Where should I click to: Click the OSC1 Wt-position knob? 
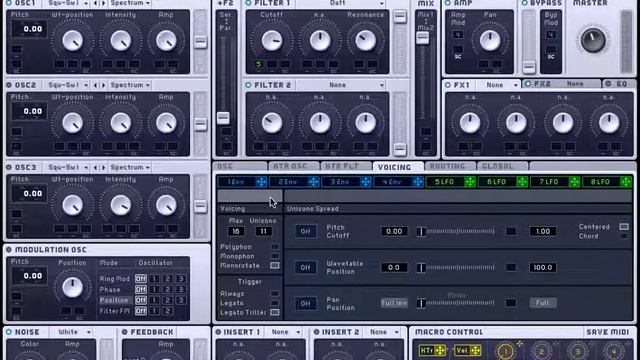pos(73,41)
